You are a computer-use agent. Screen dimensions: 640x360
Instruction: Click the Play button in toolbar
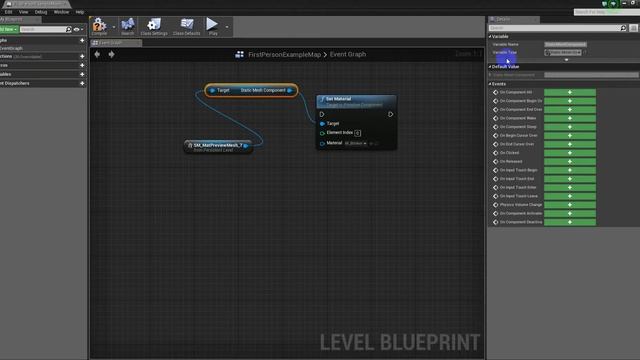click(212, 27)
